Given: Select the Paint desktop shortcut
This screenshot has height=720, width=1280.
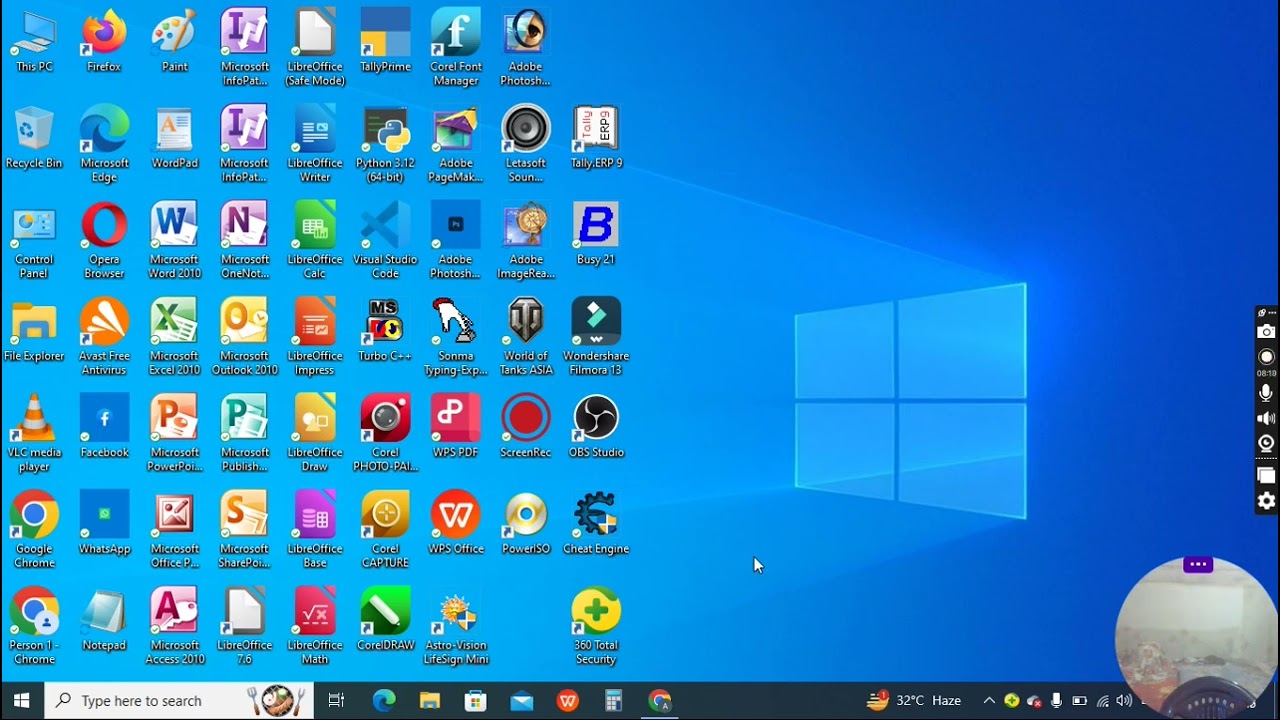Looking at the screenshot, I should point(174,42).
